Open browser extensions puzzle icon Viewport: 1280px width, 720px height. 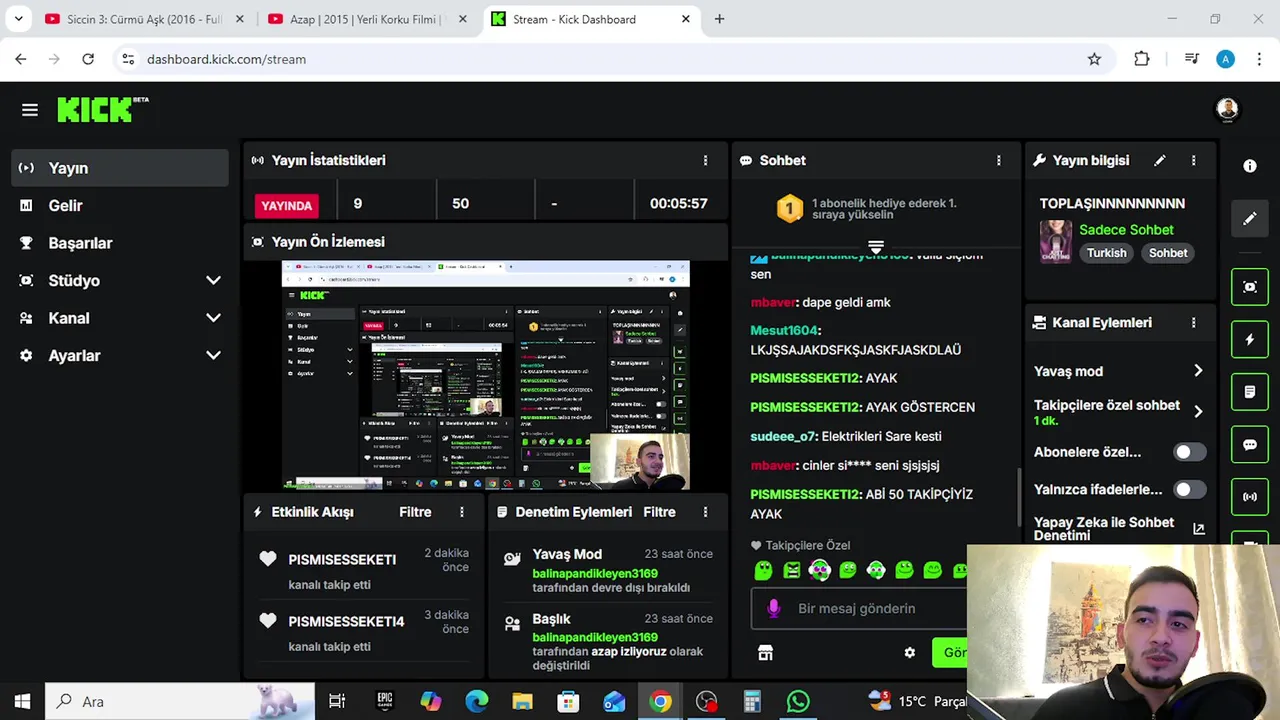[1142, 59]
